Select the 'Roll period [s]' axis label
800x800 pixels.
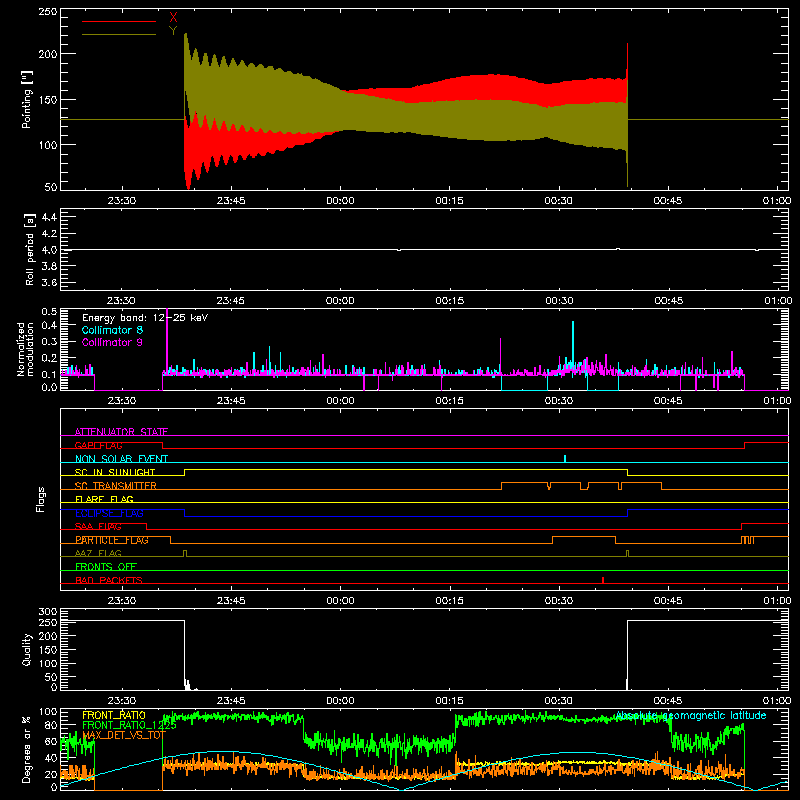[x=30, y=250]
